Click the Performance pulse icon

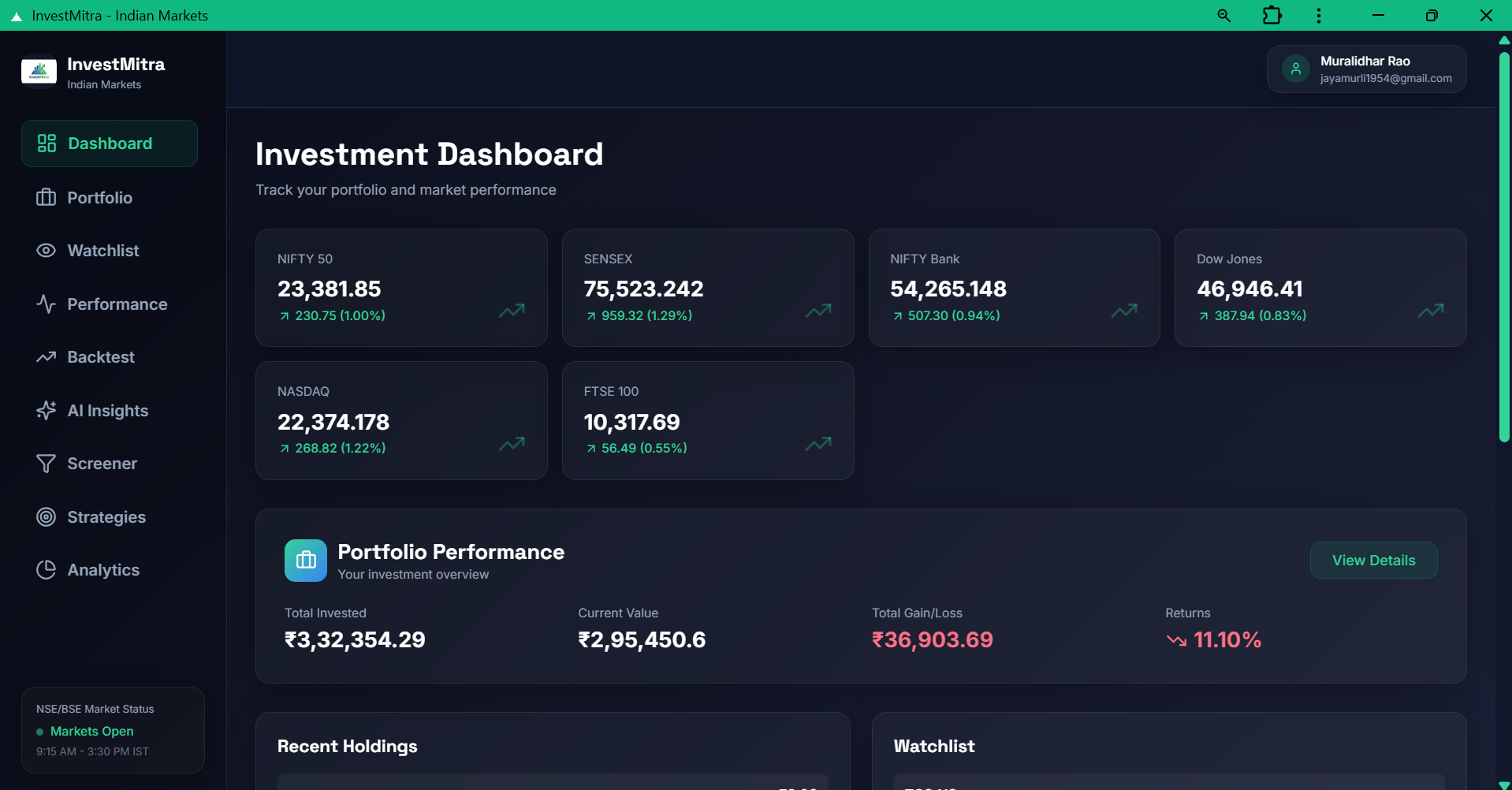pyautogui.click(x=46, y=304)
